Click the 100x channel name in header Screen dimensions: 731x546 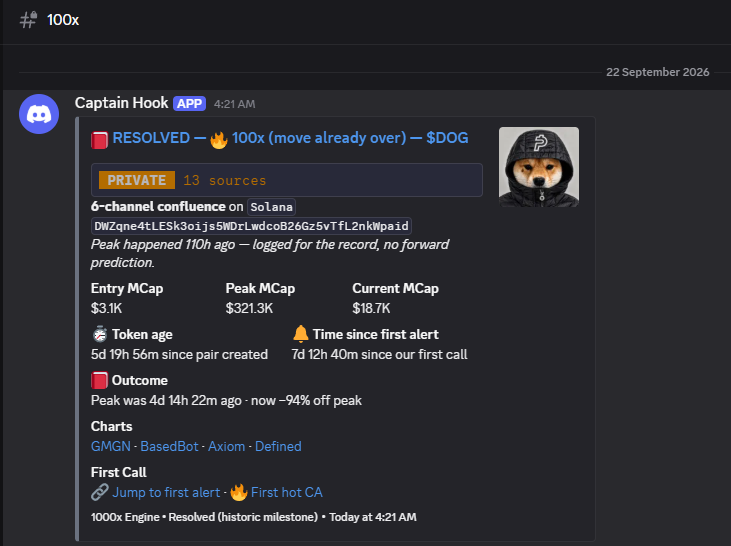tap(63, 20)
